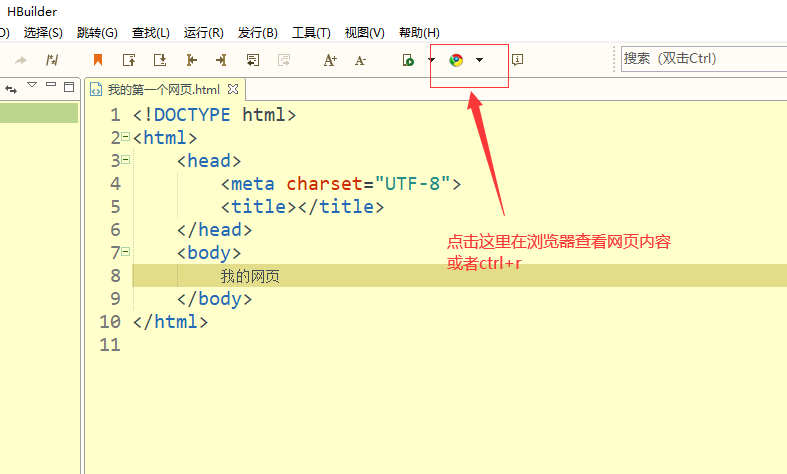Viewport: 787px width, 474px height.
Task: Preview page in Chrome browser icon
Action: coord(456,60)
